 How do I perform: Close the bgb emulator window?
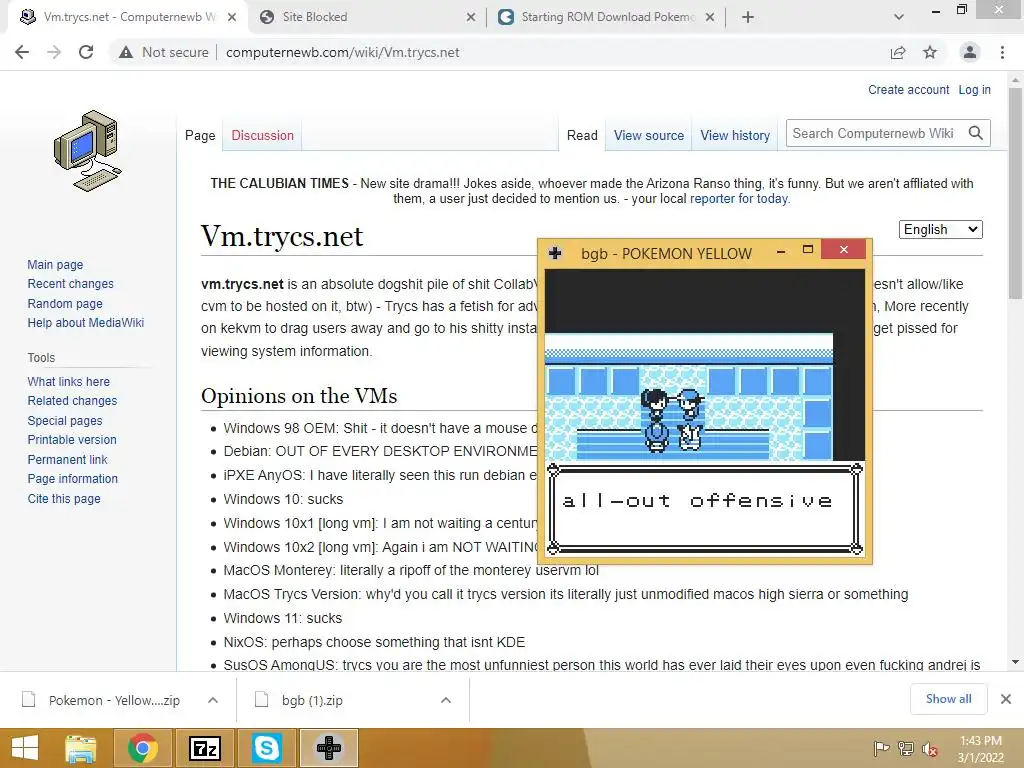coord(844,249)
